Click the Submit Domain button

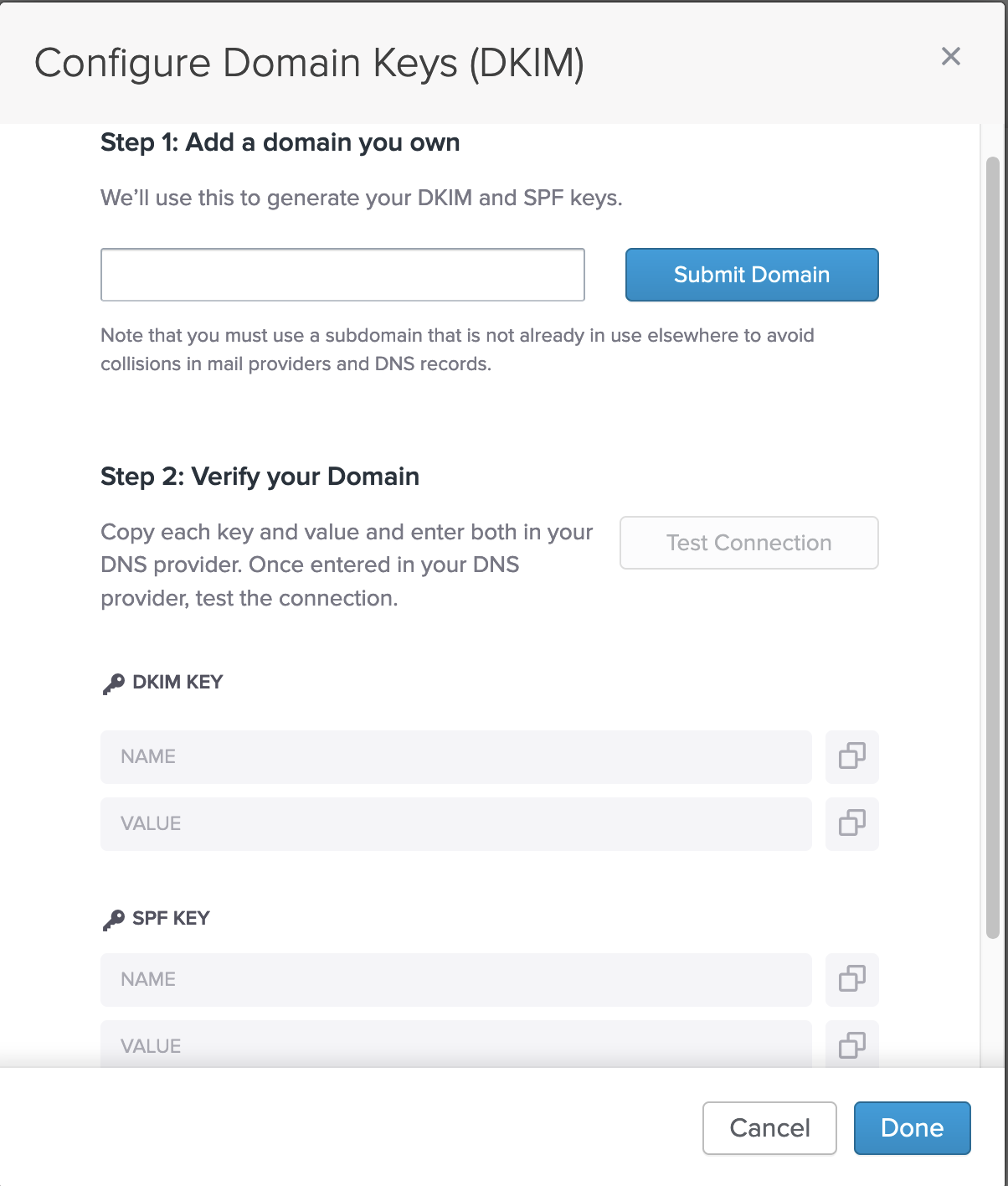[x=751, y=275]
